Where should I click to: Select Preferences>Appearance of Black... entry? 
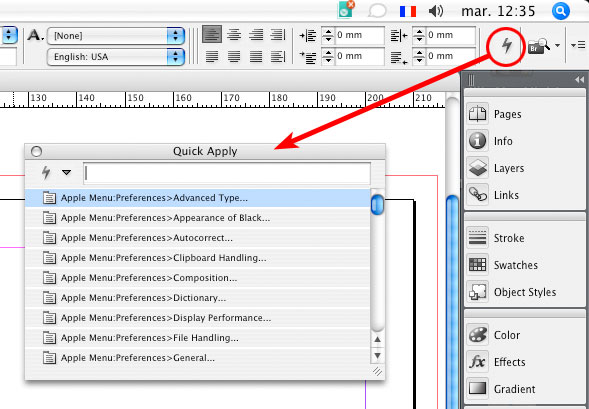[x=197, y=218]
